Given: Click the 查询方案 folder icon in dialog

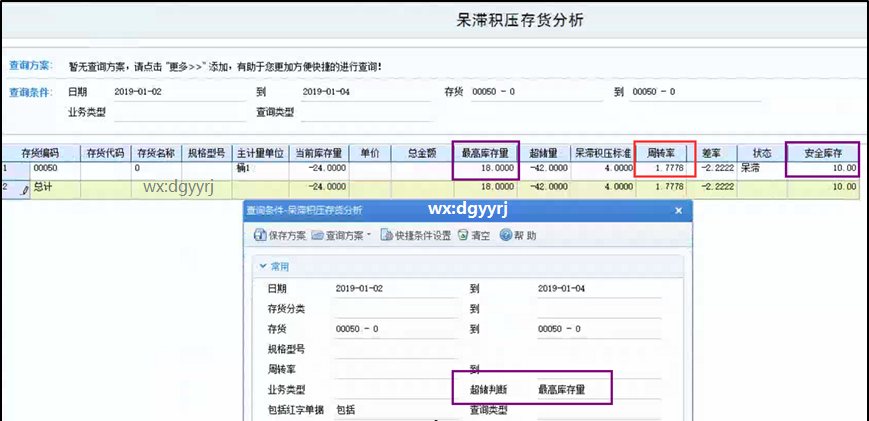Looking at the screenshot, I should (x=317, y=235).
